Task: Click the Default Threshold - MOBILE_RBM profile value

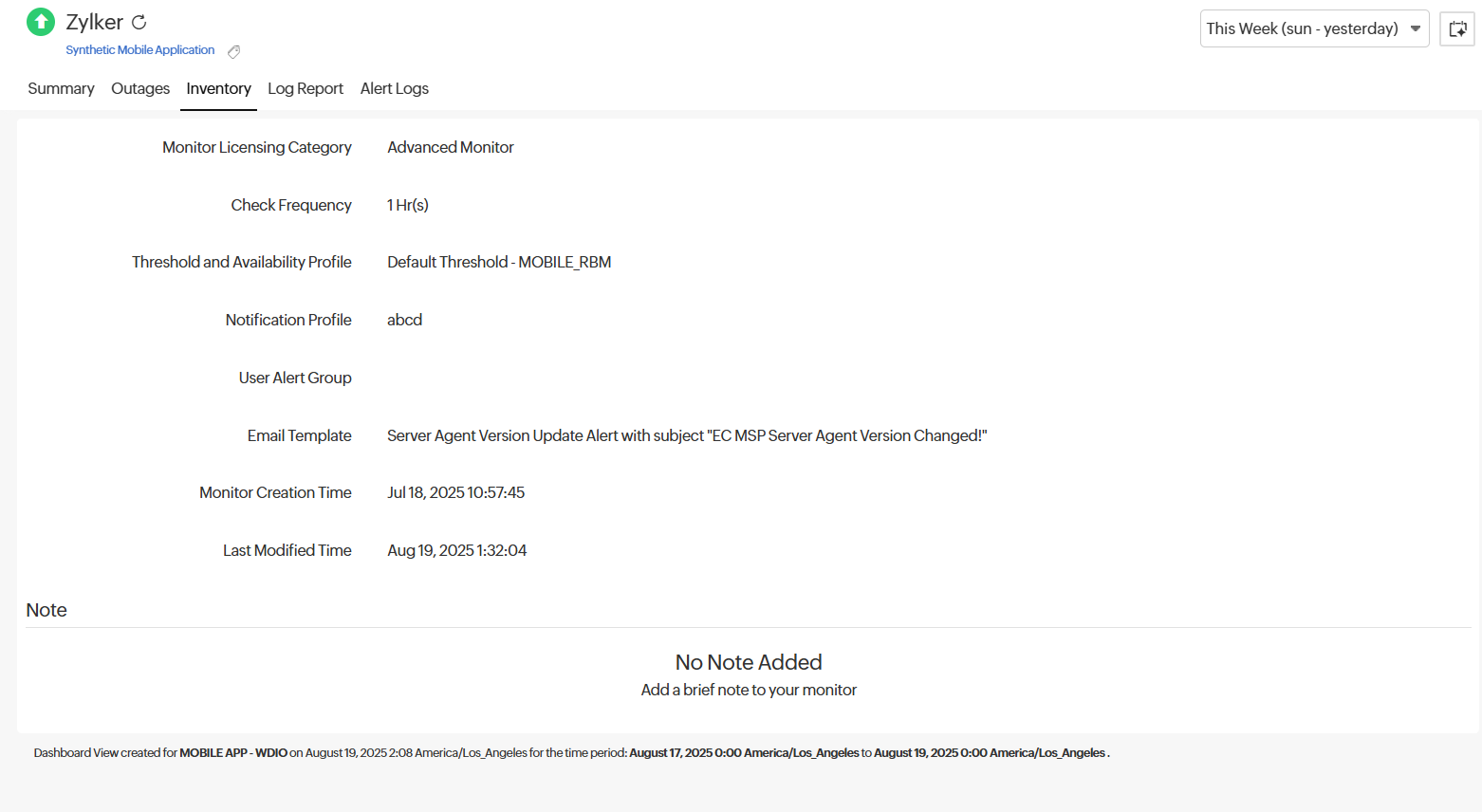Action: (x=498, y=262)
